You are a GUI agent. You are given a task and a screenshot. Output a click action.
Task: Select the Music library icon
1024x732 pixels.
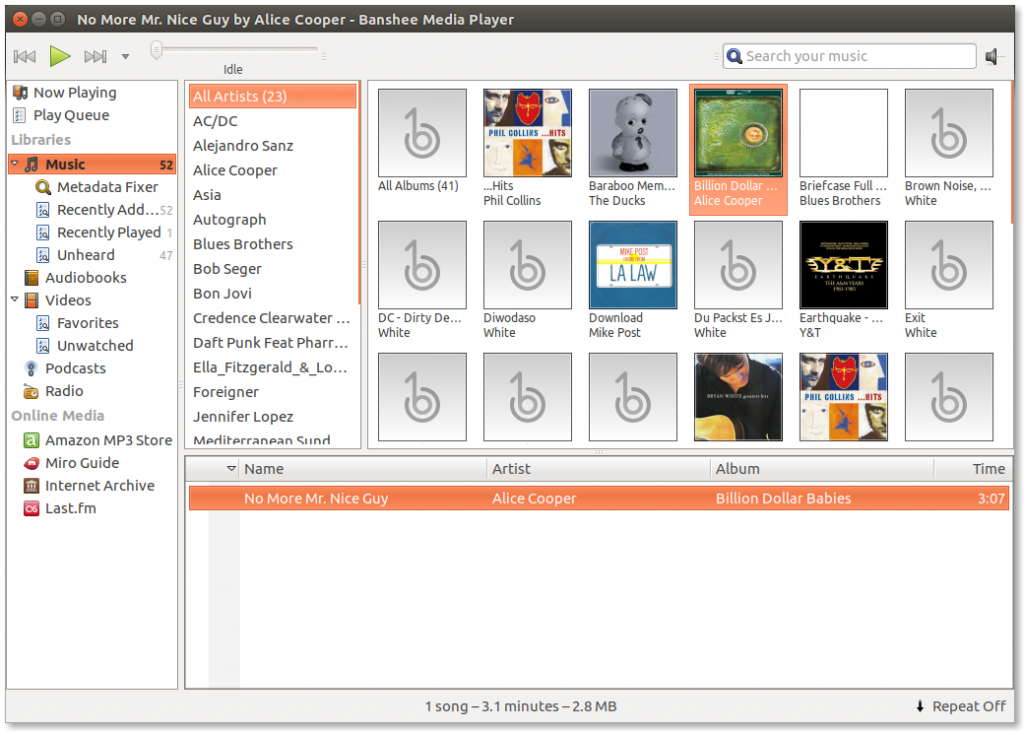pos(31,165)
